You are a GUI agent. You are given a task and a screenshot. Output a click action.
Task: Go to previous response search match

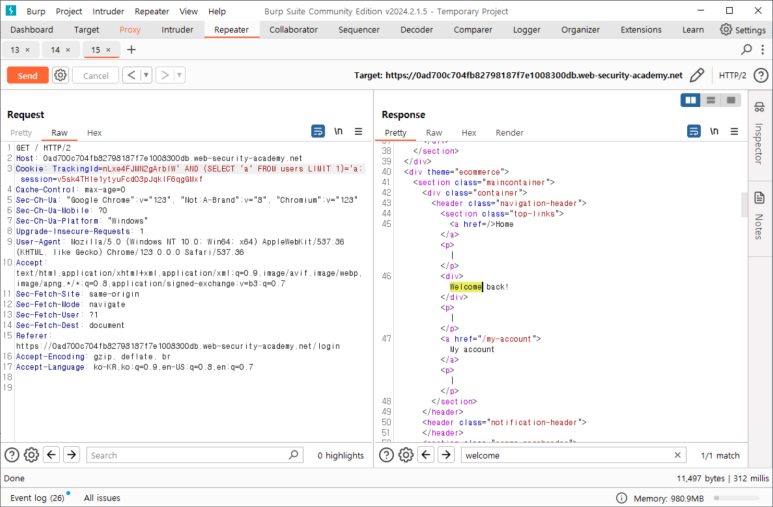point(426,455)
